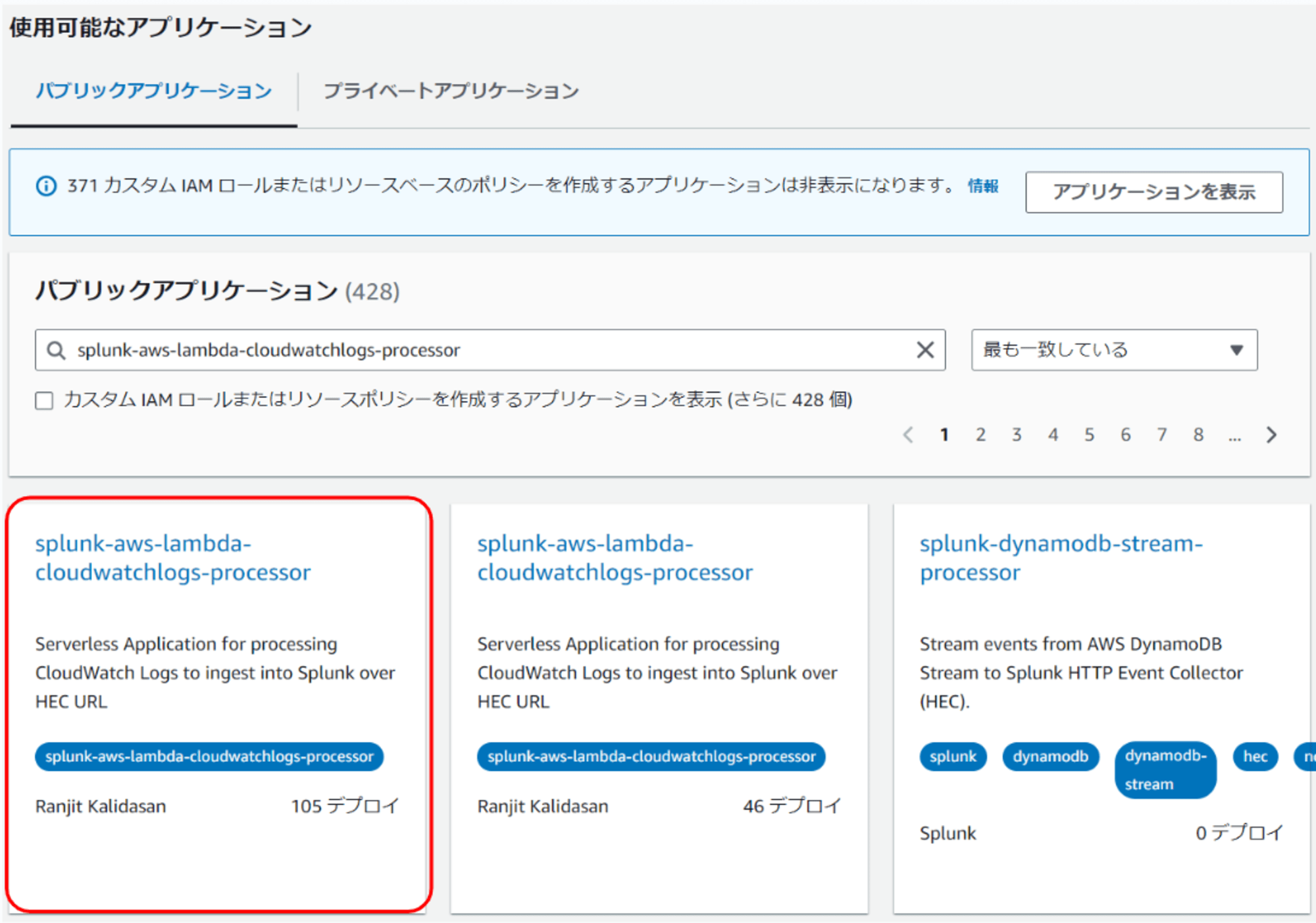Click tag pill on the 105 deploys card

click(209, 757)
